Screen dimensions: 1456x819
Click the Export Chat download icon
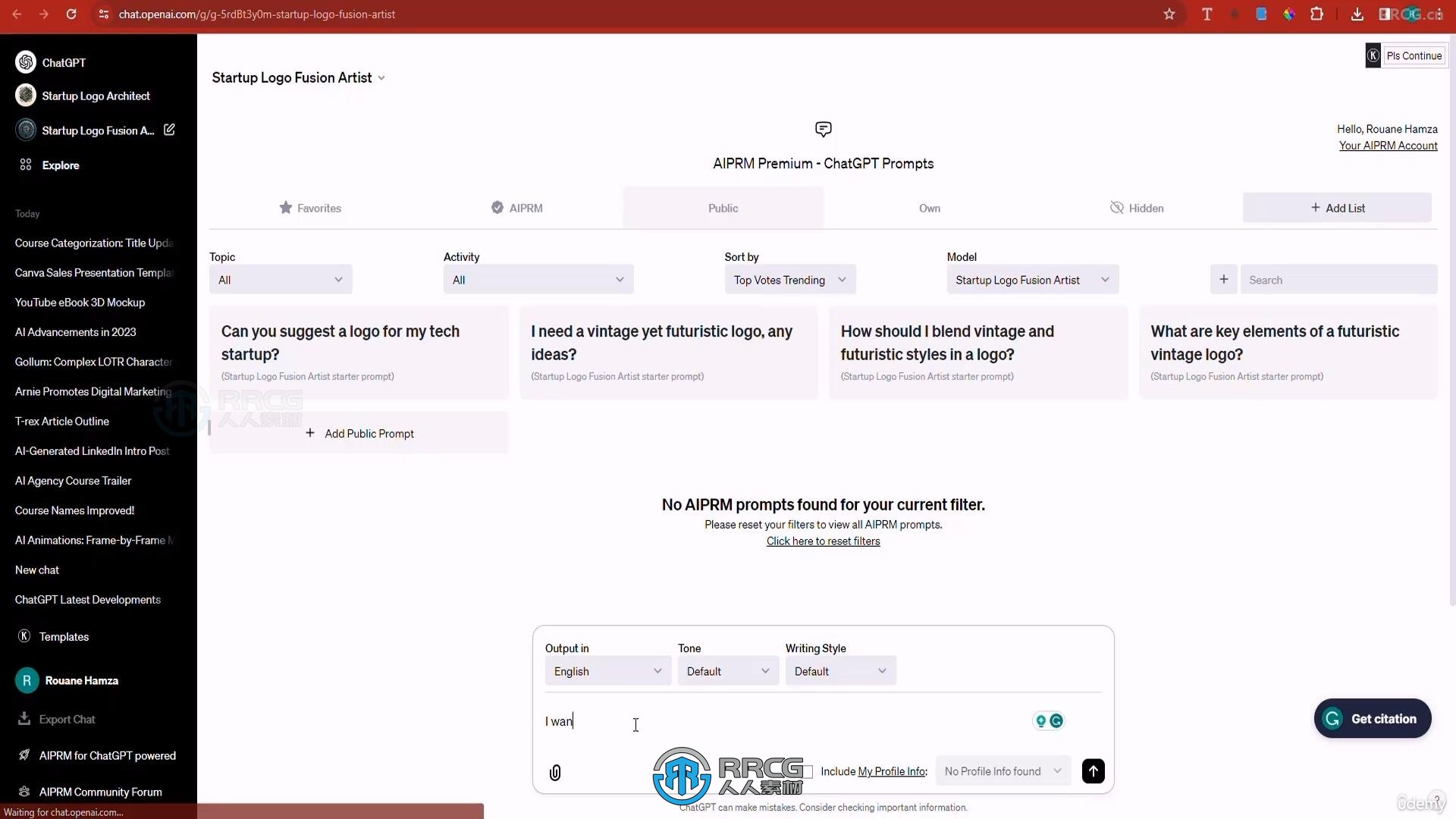(x=24, y=718)
